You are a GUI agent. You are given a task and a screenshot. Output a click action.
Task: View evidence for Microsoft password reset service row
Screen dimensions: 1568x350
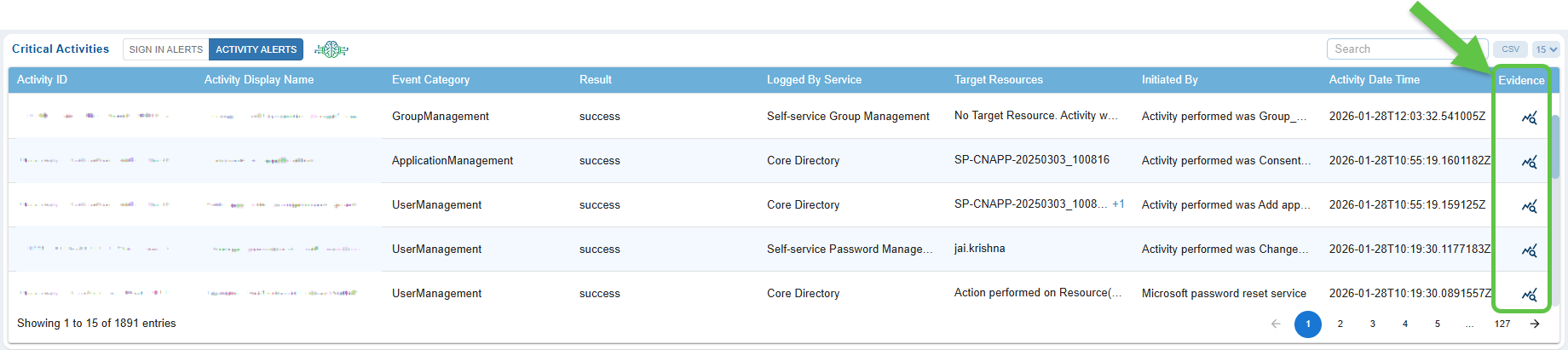1529,295
